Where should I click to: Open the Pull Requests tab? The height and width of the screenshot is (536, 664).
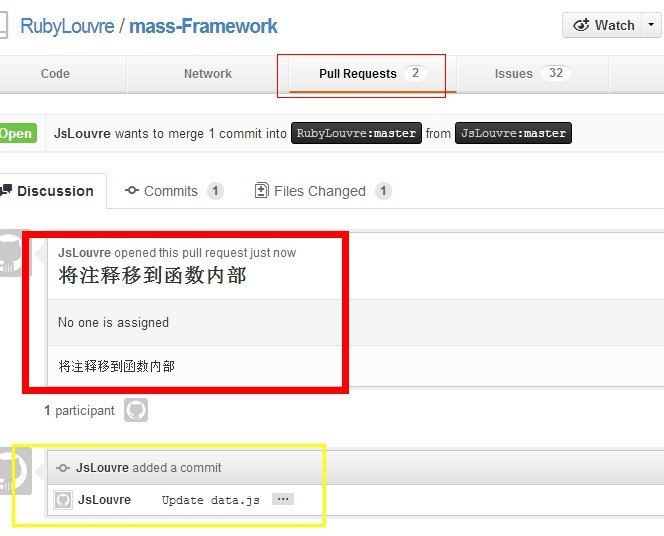pos(373,74)
